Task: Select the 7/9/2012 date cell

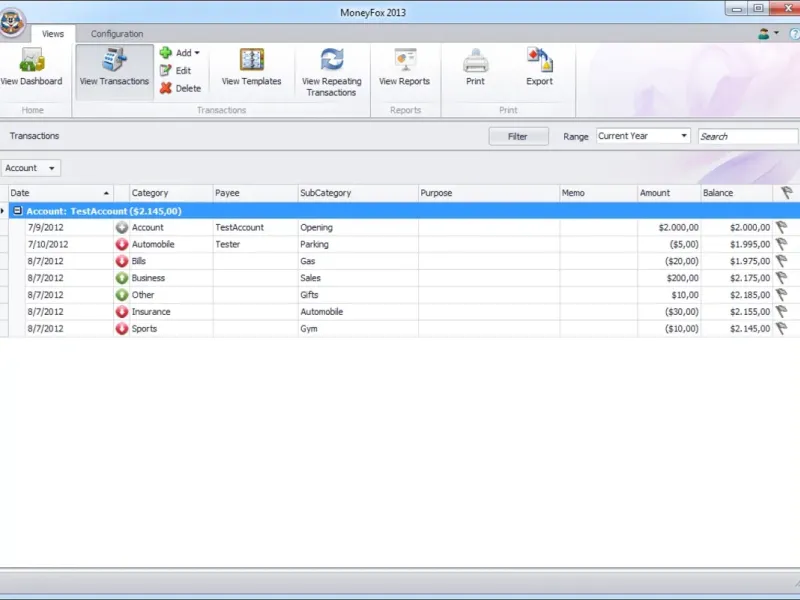Action: pos(69,228)
